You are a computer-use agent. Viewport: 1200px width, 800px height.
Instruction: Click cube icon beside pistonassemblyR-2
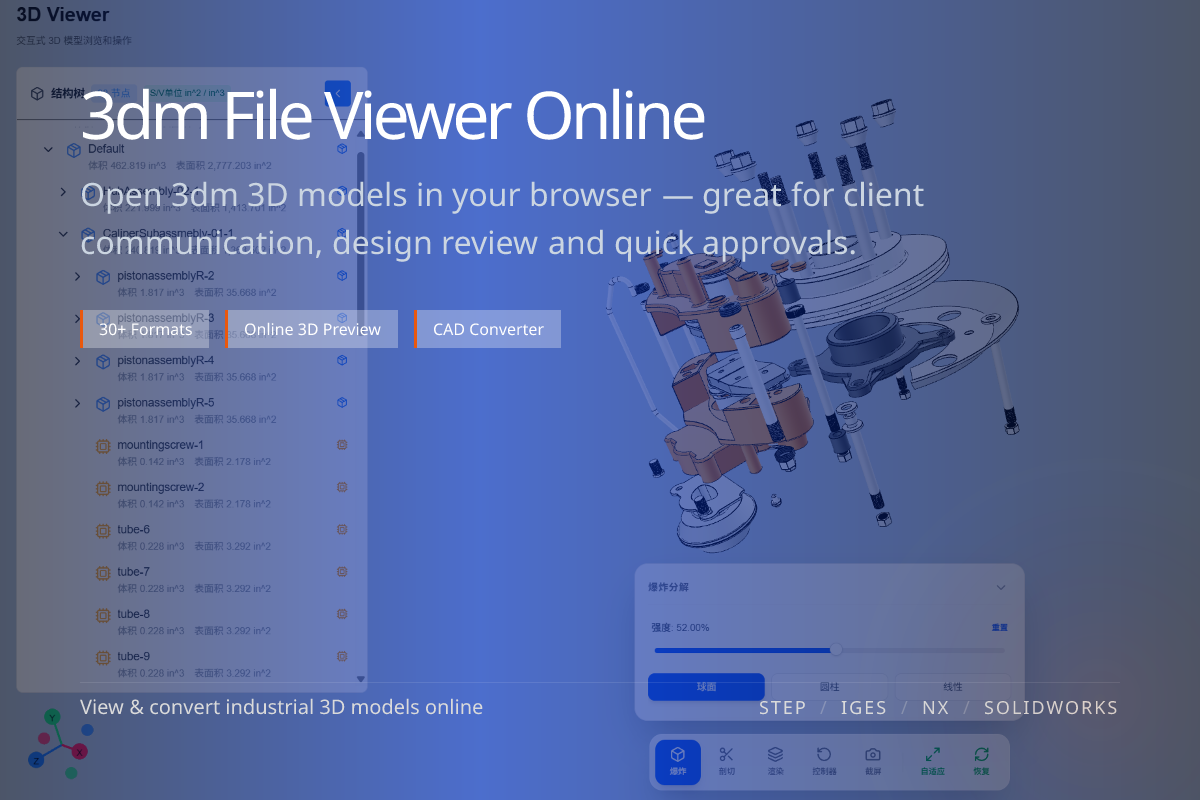point(102,277)
